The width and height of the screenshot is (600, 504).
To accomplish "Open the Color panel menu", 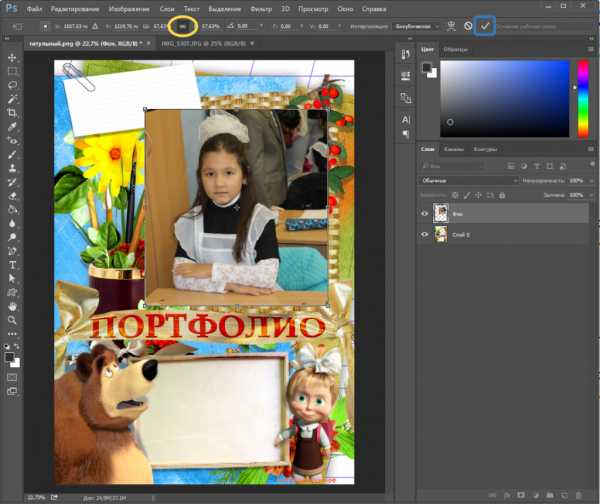I will (591, 49).
